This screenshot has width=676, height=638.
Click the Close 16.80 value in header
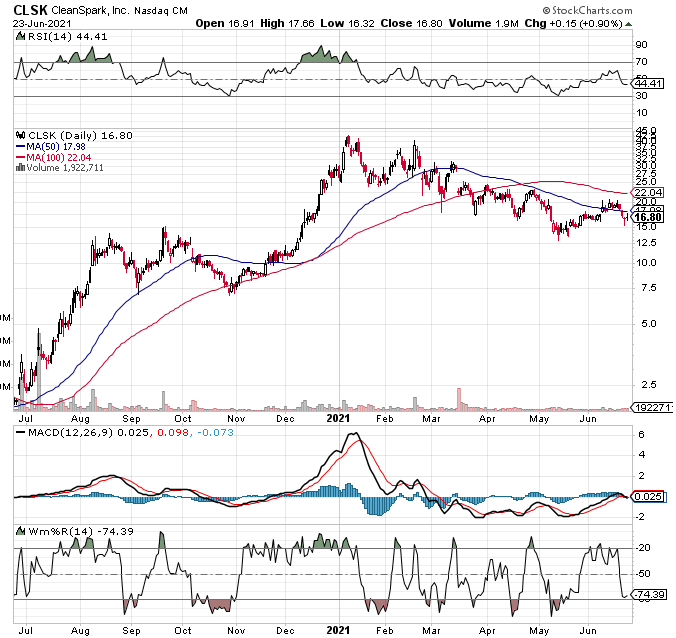pos(411,23)
